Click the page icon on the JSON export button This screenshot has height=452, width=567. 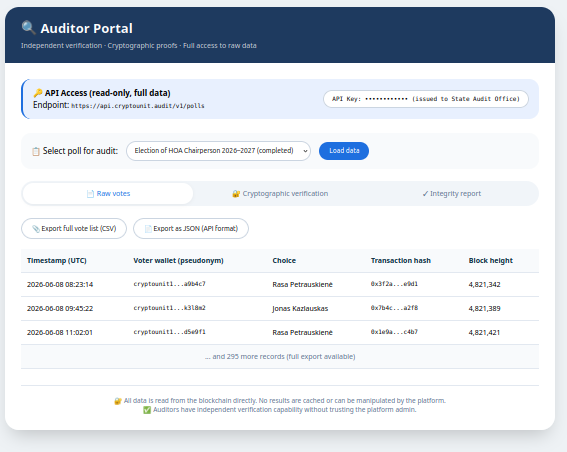click(148, 229)
